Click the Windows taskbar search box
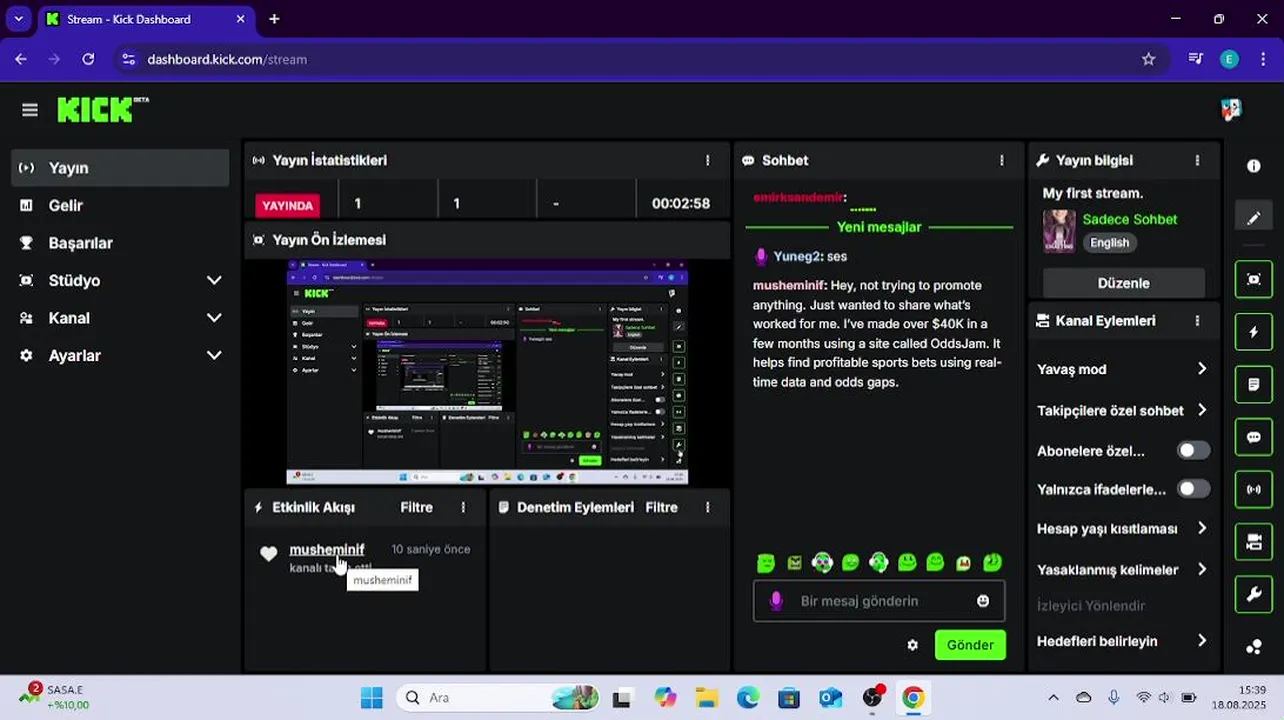This screenshot has width=1284, height=720. coord(498,698)
